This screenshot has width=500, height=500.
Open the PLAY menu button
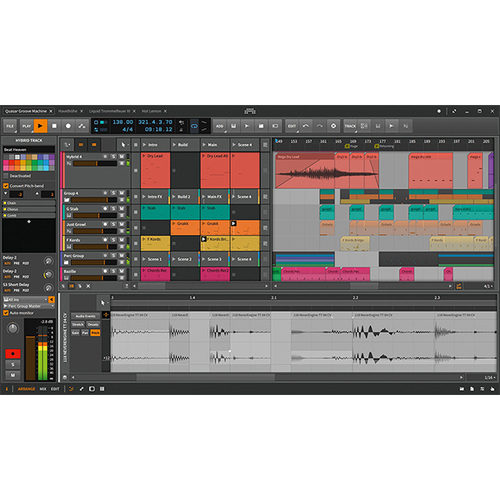(27, 126)
